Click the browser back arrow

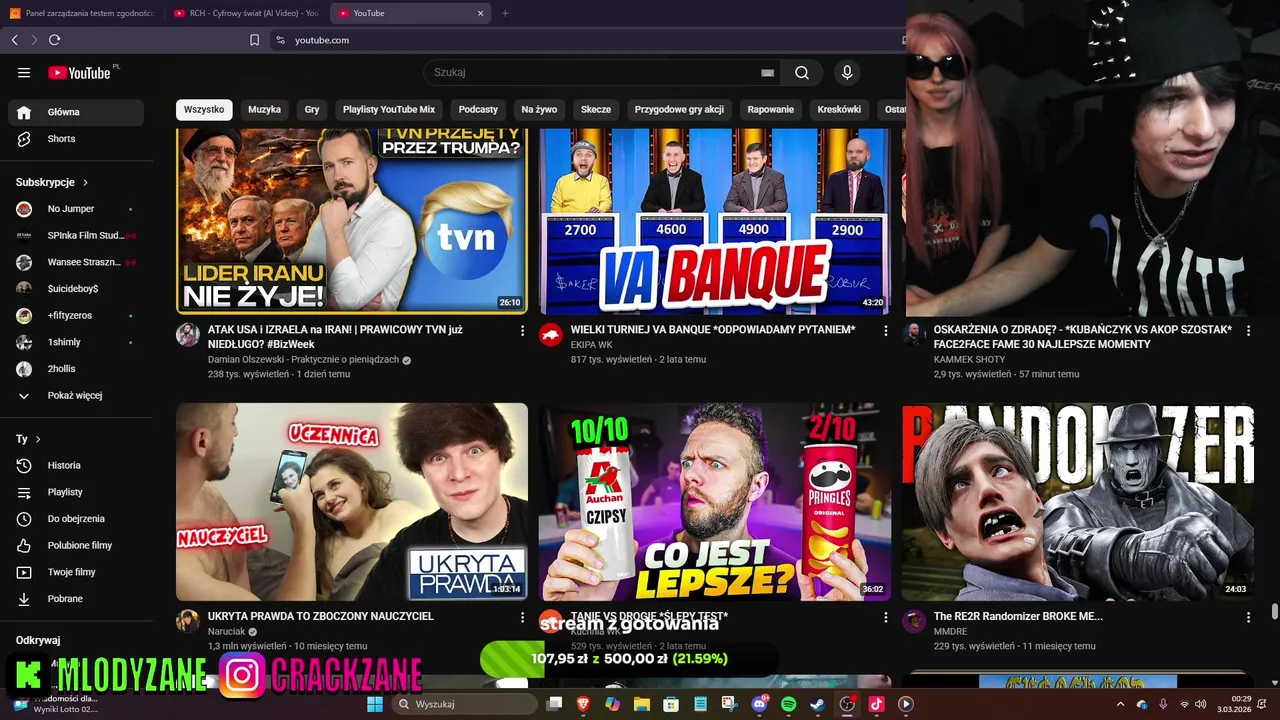pos(14,40)
